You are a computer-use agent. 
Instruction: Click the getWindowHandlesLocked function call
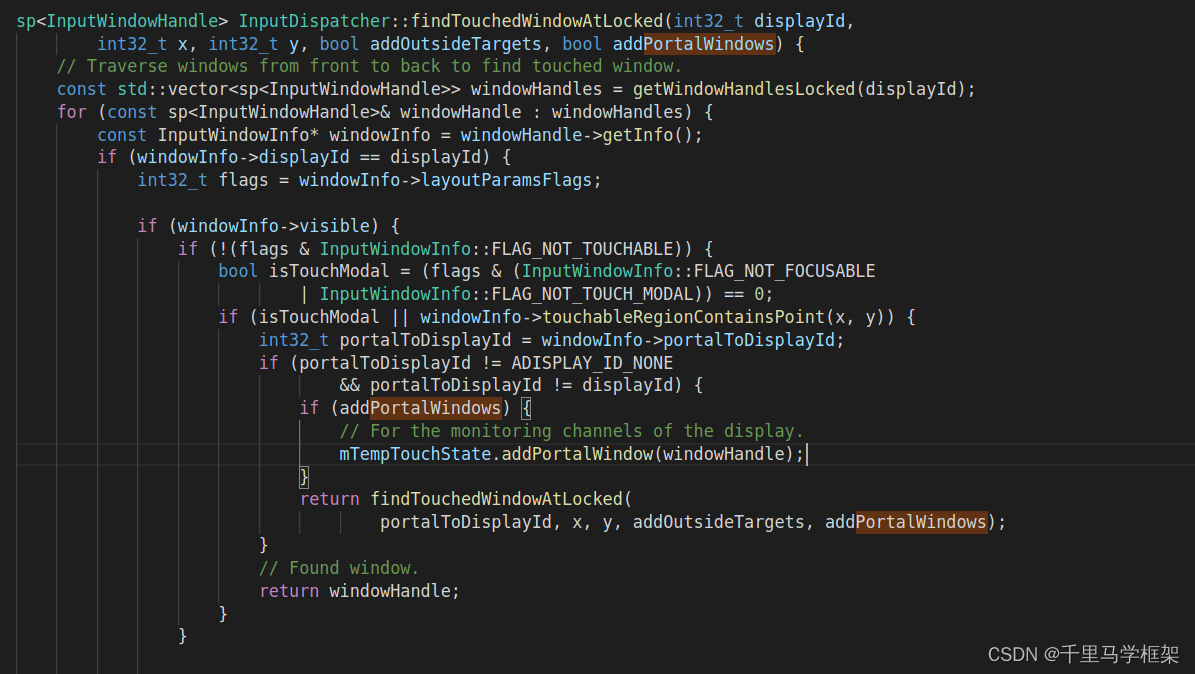(744, 89)
